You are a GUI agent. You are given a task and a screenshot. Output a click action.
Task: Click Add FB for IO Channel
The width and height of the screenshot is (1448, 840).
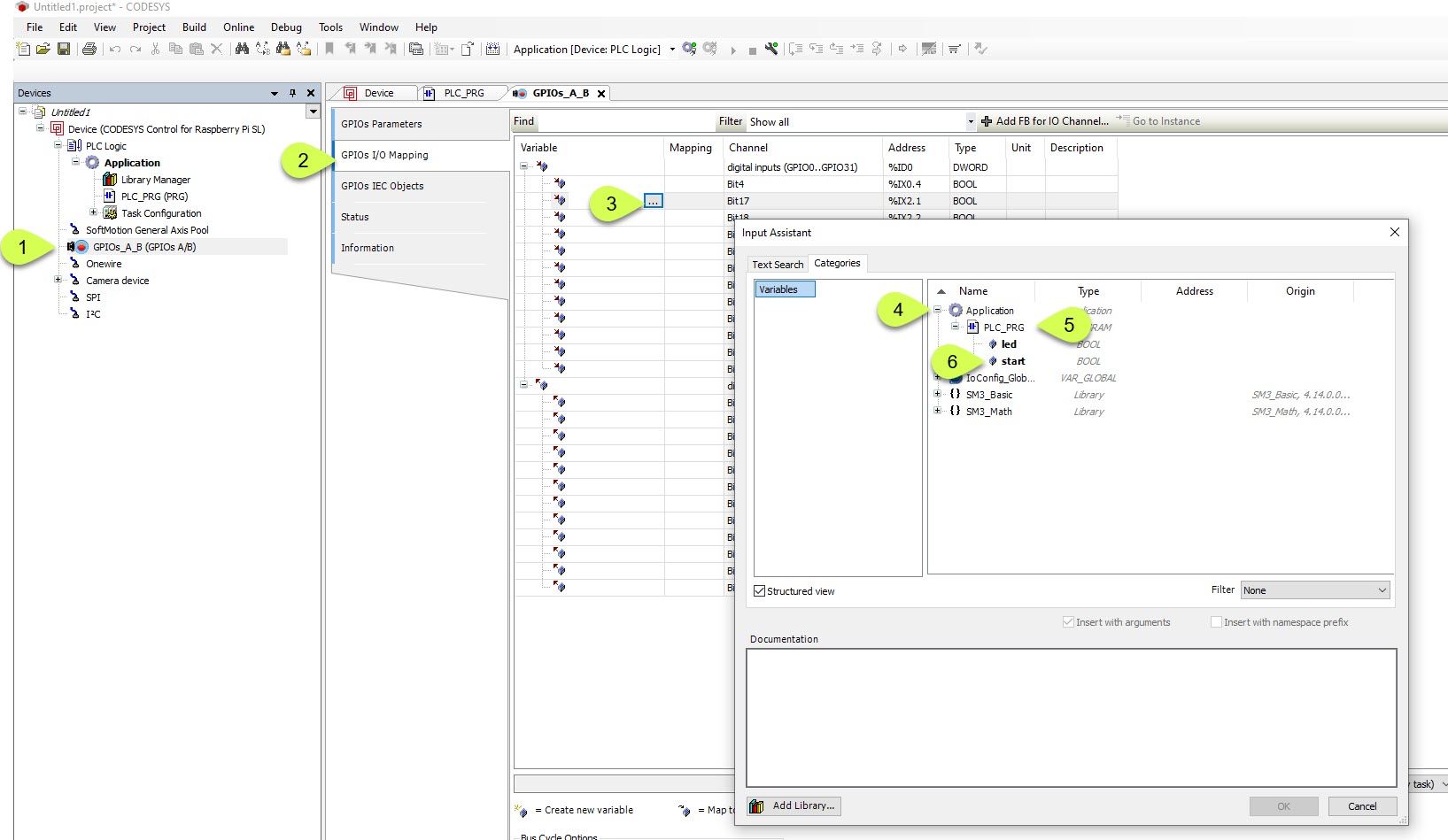pos(1044,121)
